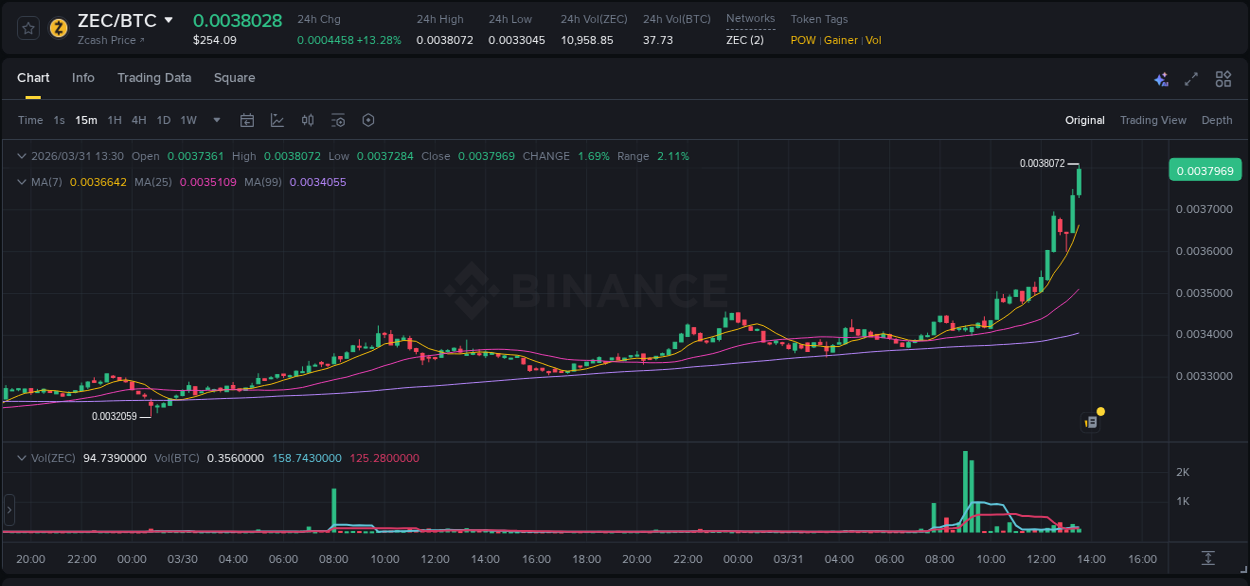Select the candlestick comparison tool
Viewport: 1250px width, 586px height.
click(308, 120)
